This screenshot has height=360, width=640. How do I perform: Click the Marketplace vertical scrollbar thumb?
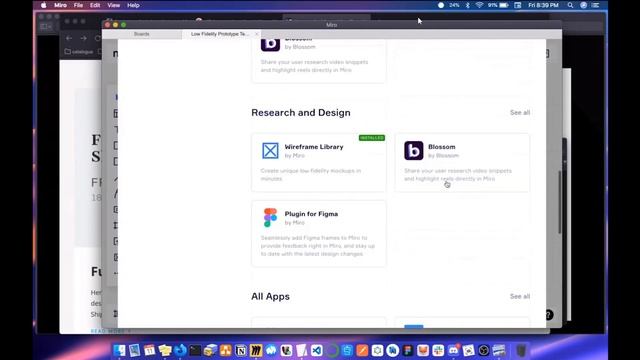(x=560, y=202)
